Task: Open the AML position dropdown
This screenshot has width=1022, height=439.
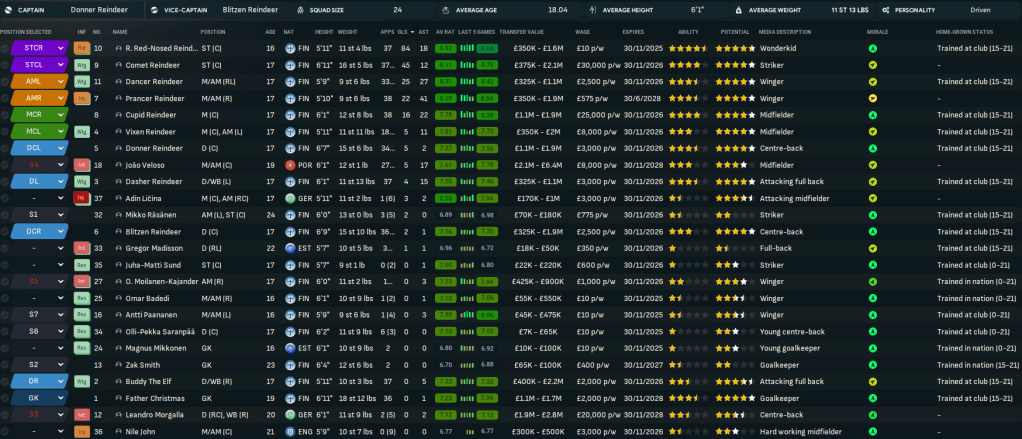Action: pos(61,81)
